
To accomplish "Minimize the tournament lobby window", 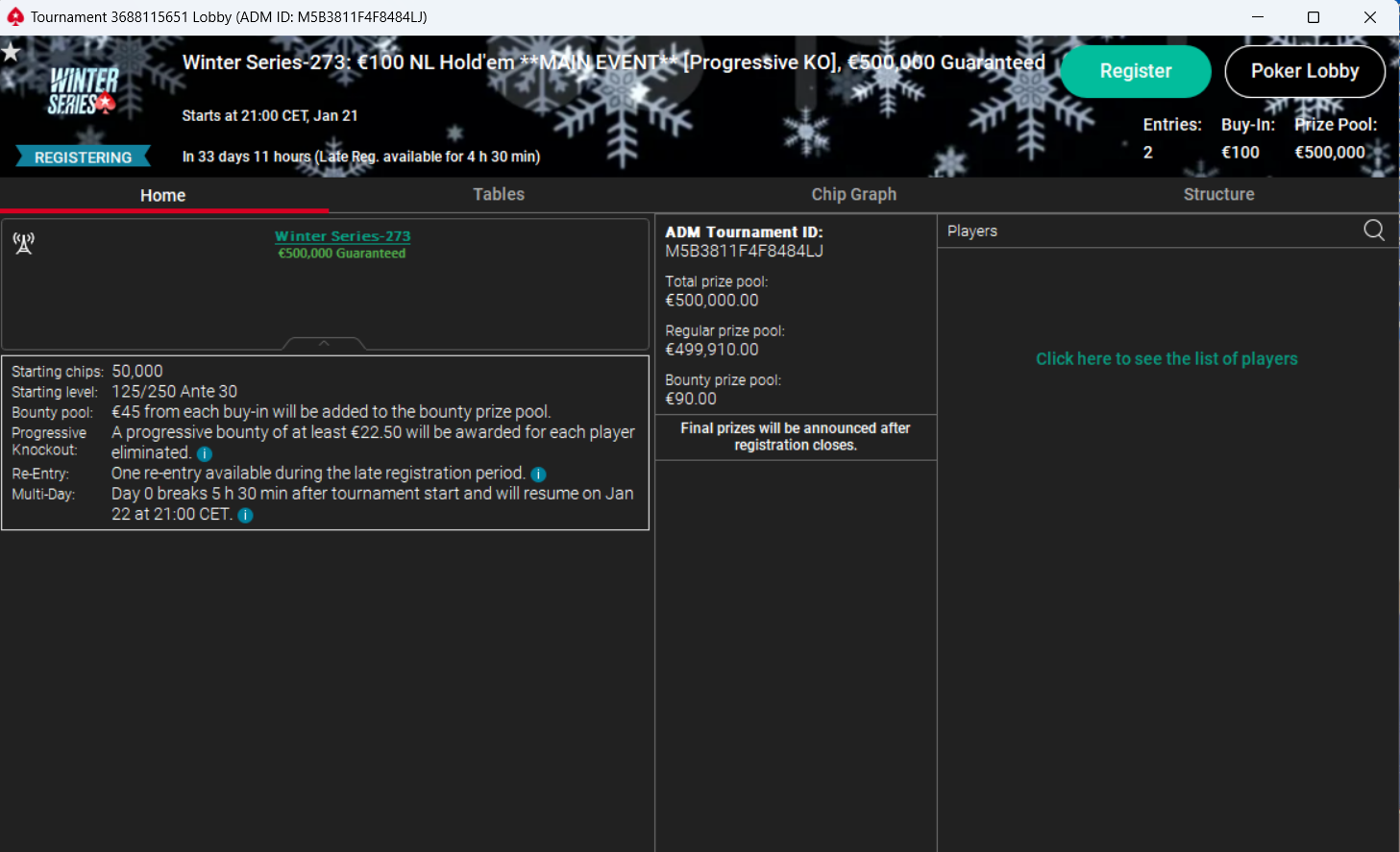I will coord(1258,17).
